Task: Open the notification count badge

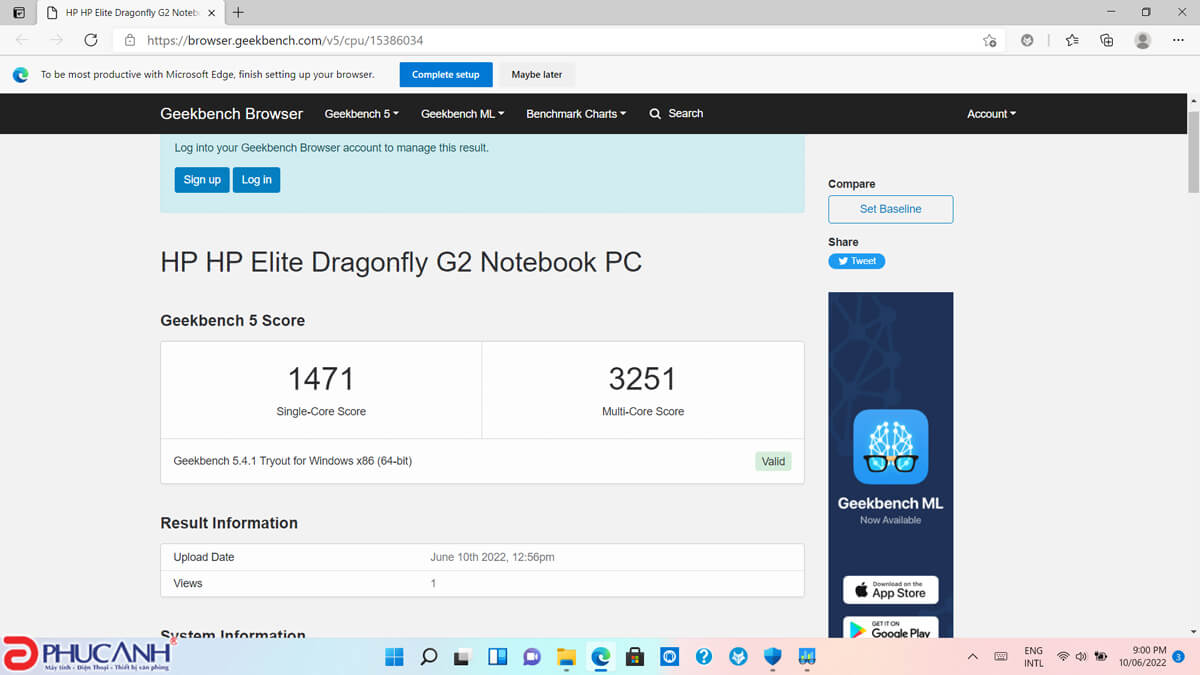Action: (x=1178, y=657)
